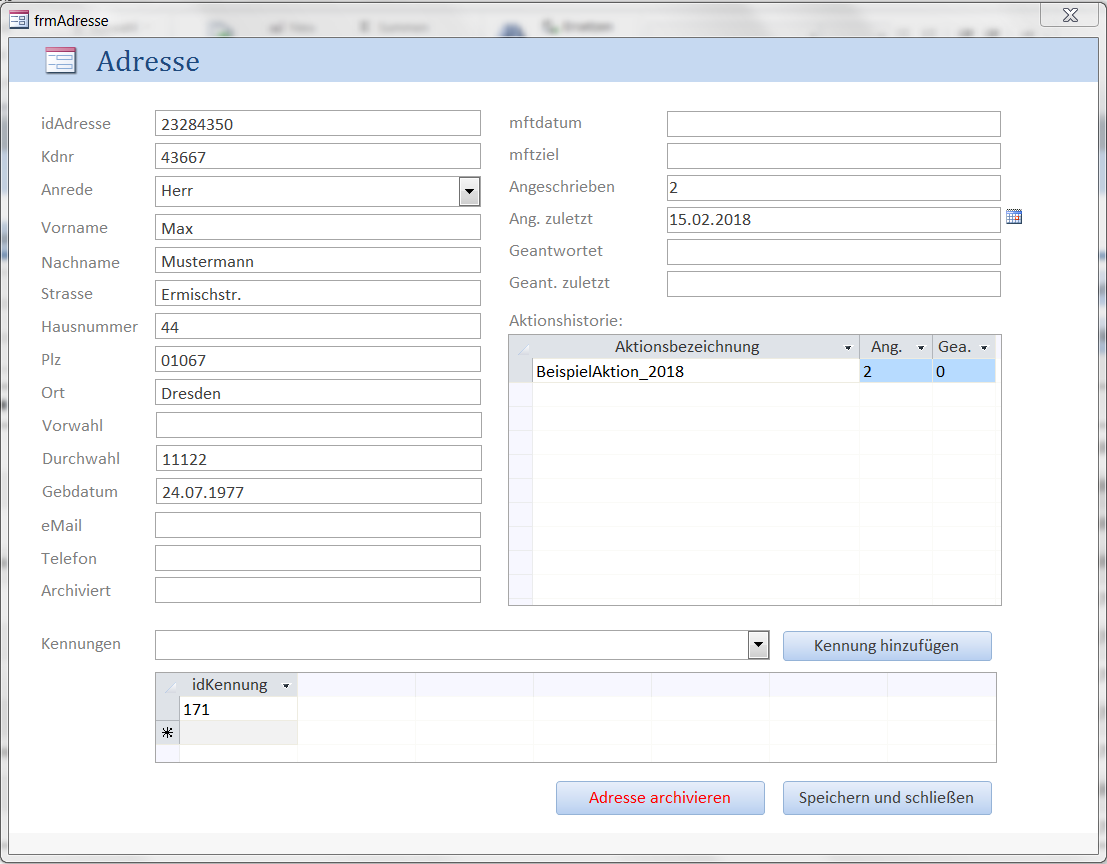Click Speichern und schließen button

click(887, 798)
